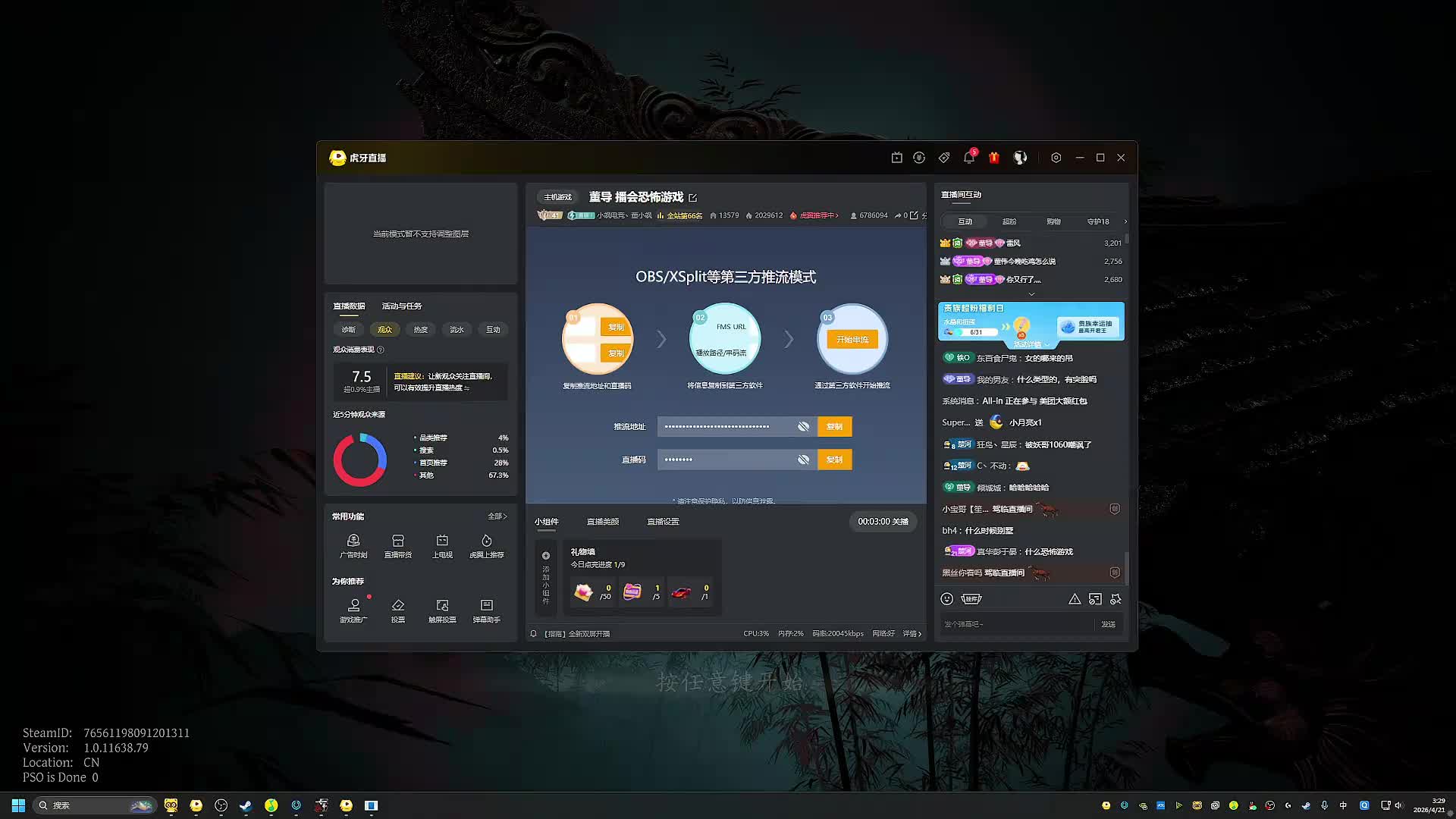
Task: Open the 上电视 TV icon
Action: (442, 544)
